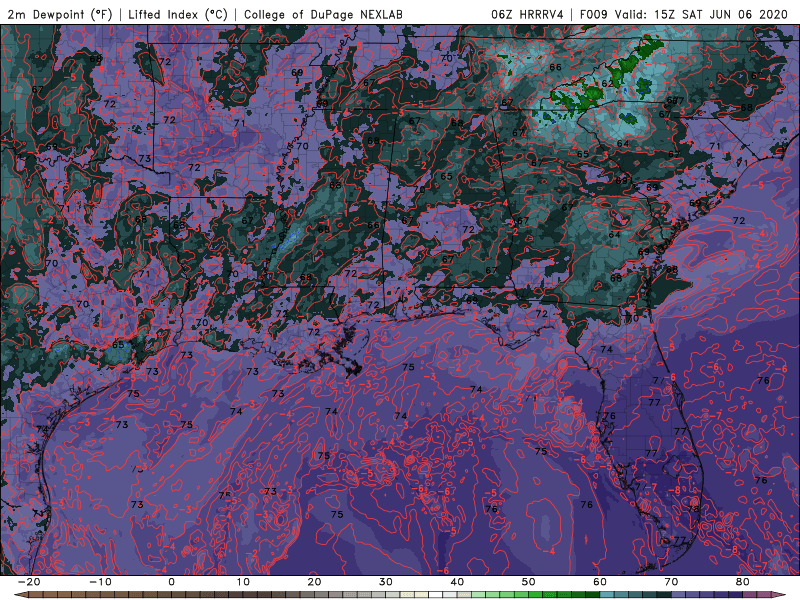Click the 0 label on the color scale
The image size is (800, 600).
tap(171, 582)
